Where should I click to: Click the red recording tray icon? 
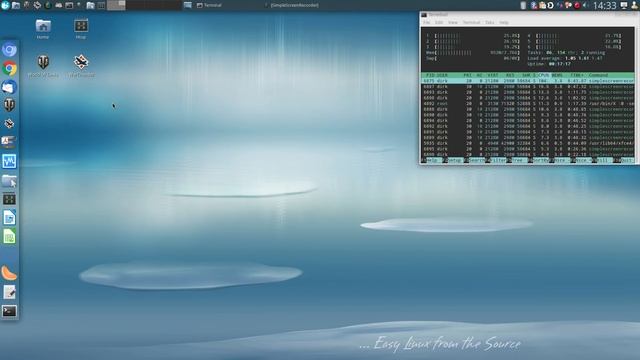577,5
